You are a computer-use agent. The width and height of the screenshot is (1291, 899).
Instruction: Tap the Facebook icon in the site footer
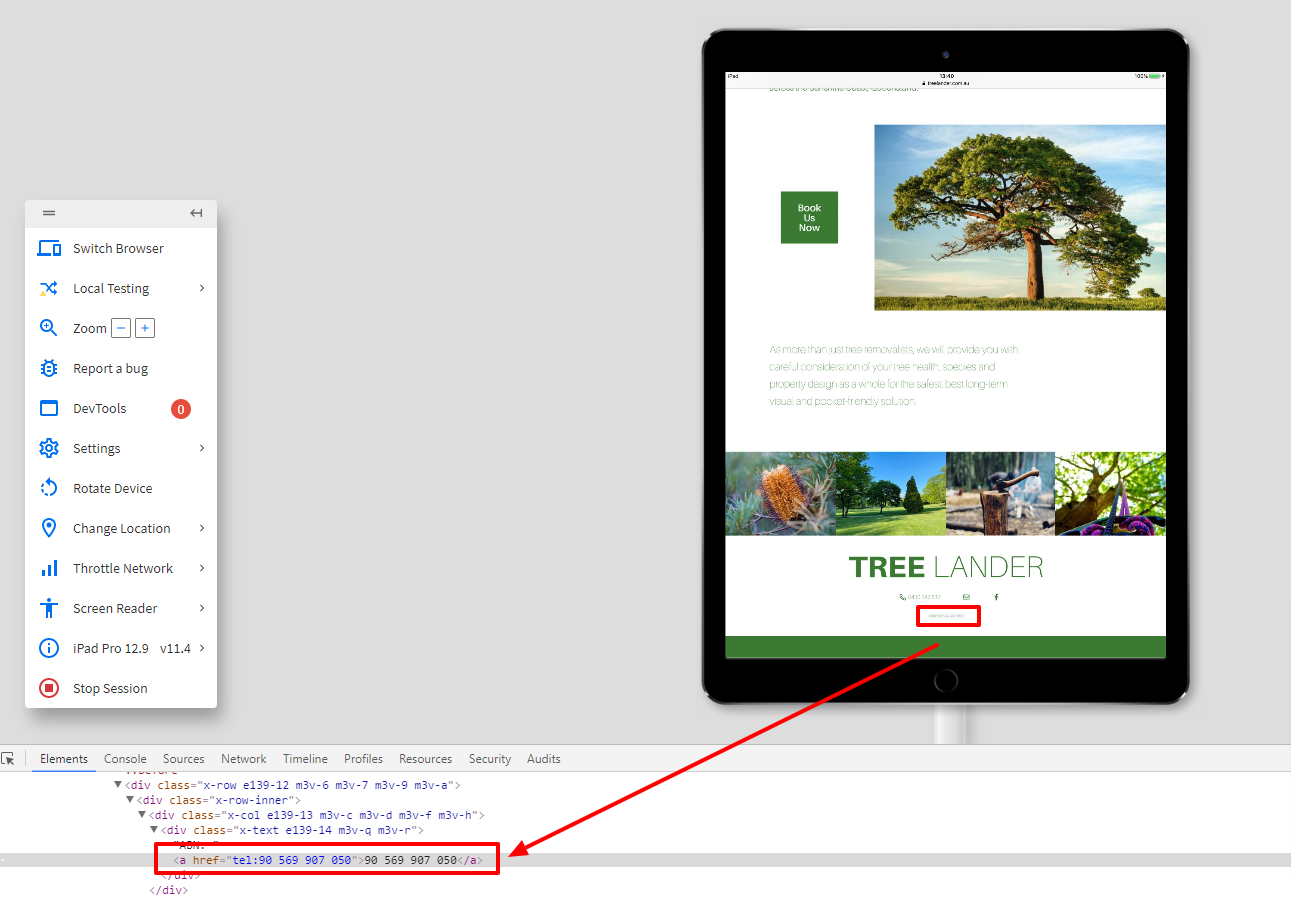click(x=996, y=597)
